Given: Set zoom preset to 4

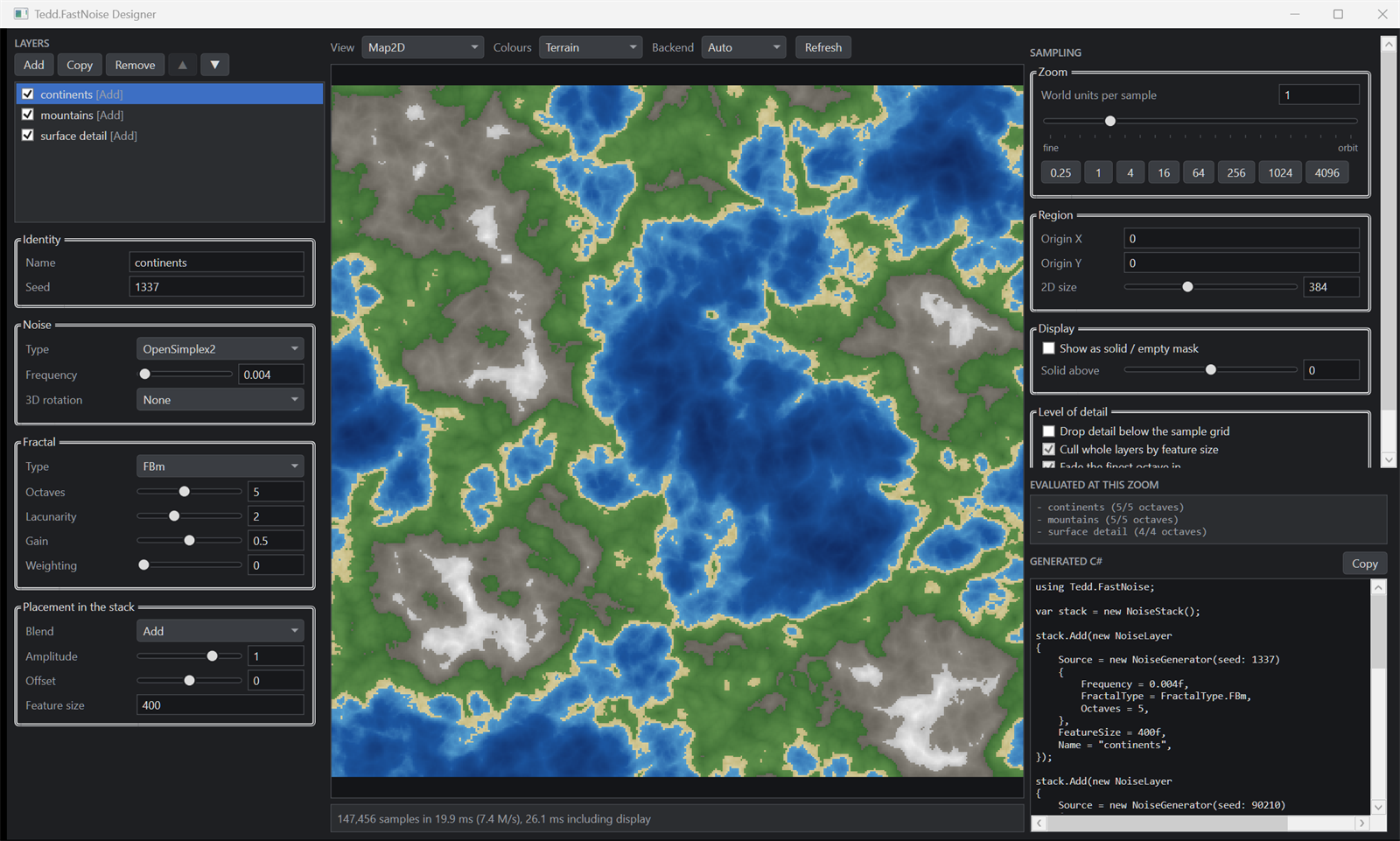Looking at the screenshot, I should coord(1130,172).
